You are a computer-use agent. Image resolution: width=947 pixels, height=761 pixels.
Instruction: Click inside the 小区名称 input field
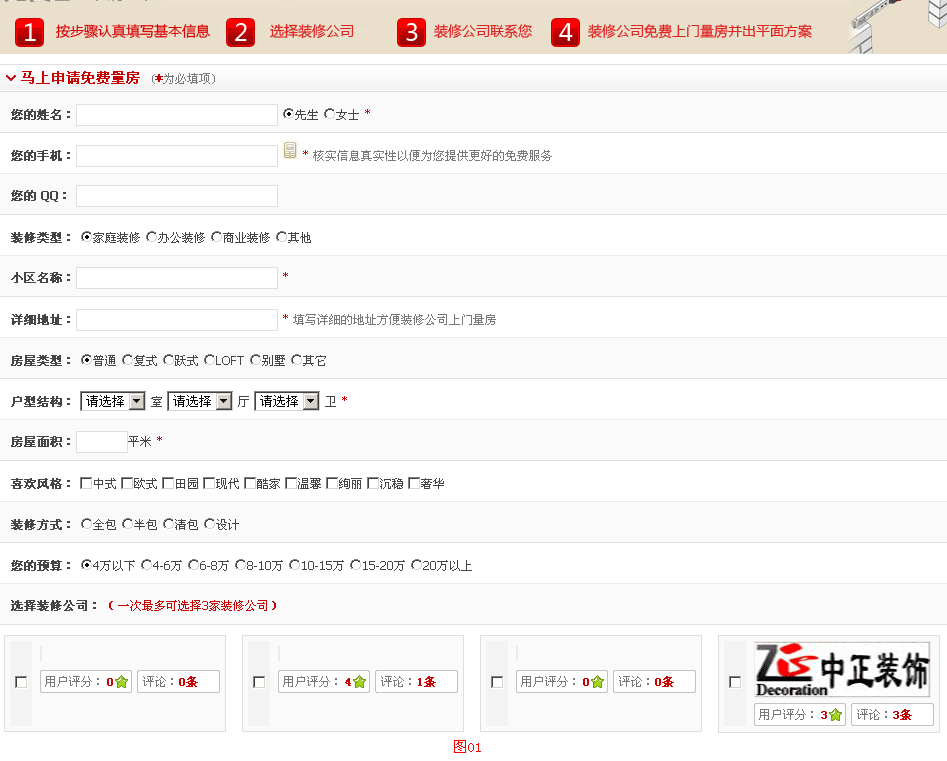[176, 277]
